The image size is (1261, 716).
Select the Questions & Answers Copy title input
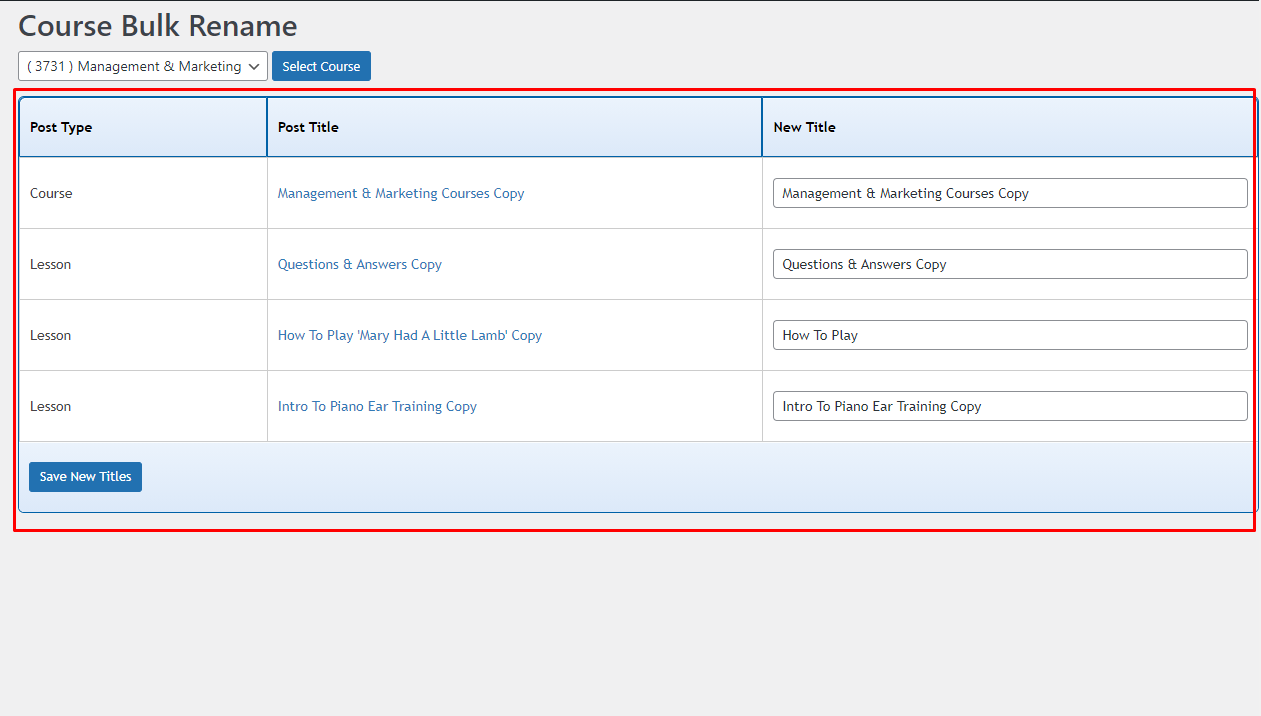(x=1009, y=264)
